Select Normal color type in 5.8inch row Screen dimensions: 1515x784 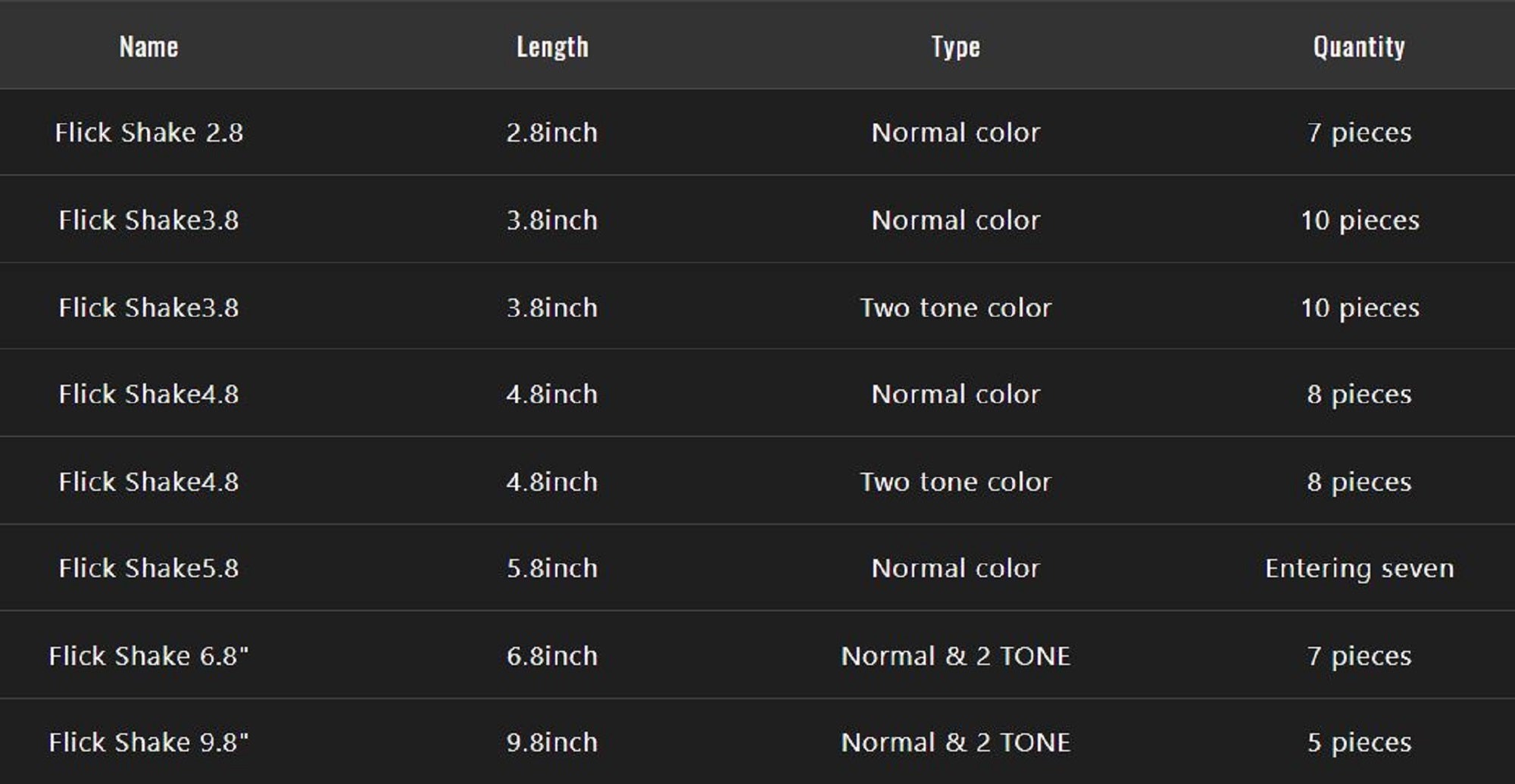point(956,568)
